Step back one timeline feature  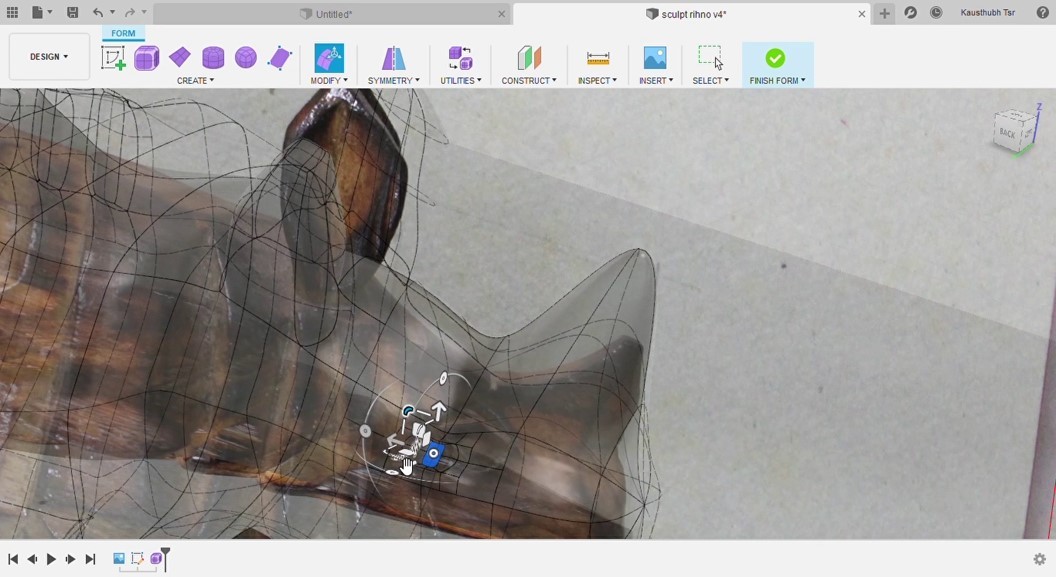(32, 559)
